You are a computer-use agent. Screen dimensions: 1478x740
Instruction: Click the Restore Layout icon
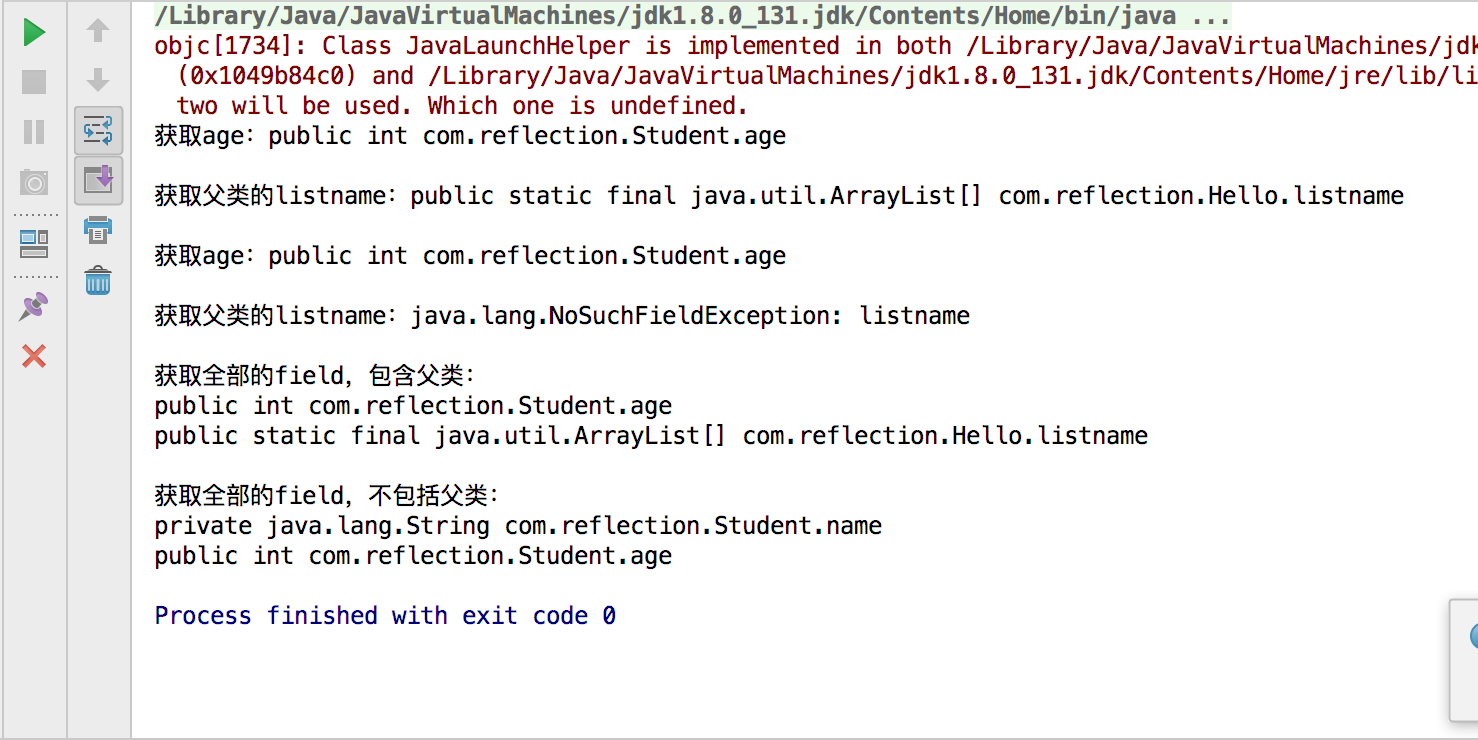[34, 243]
